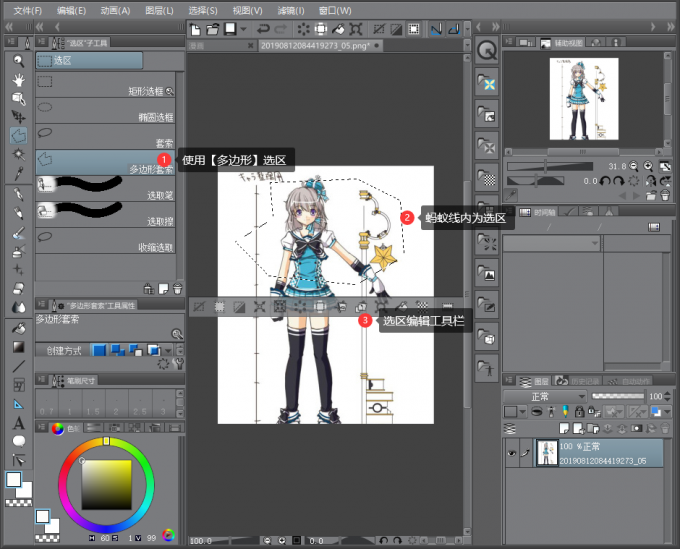Click the trash icon in sub tool panel
This screenshot has width=680, height=549.
(178, 289)
